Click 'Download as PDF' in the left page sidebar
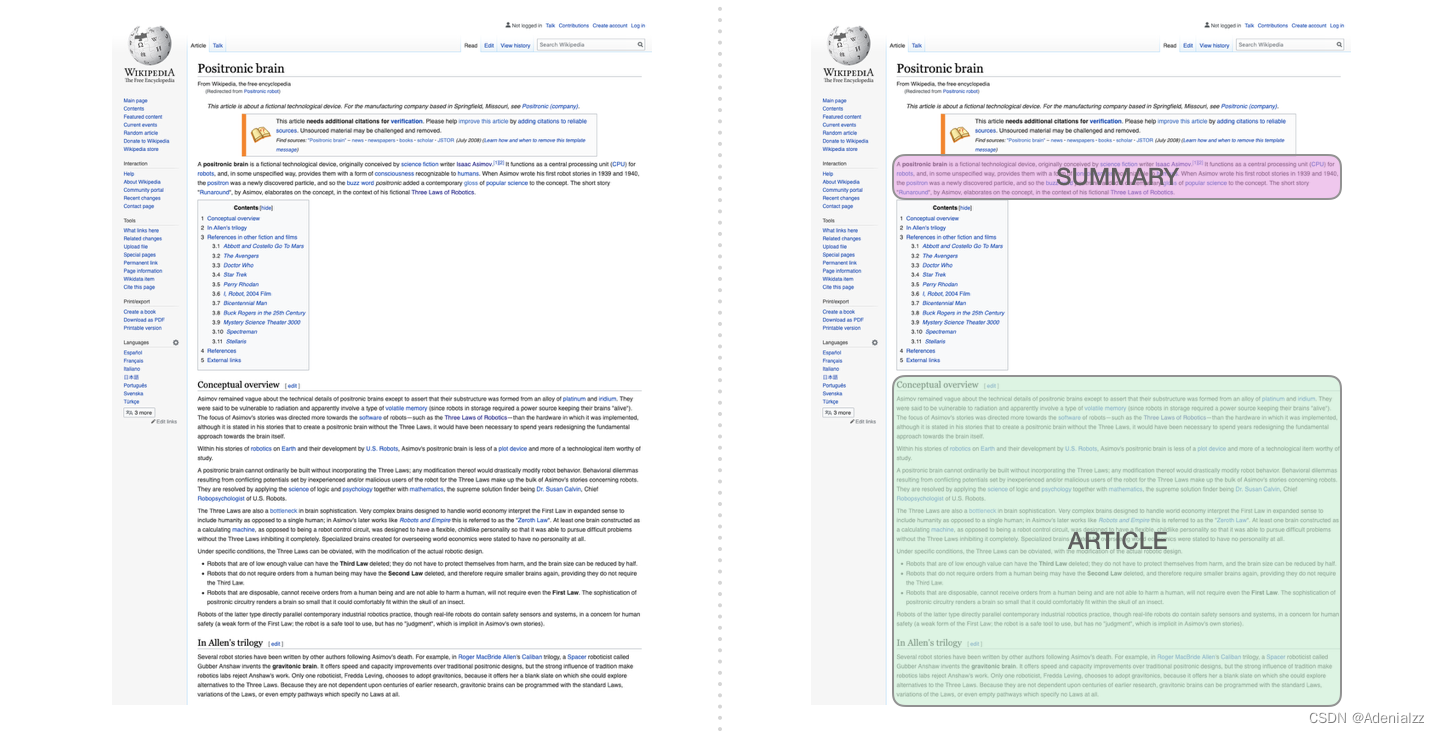This screenshot has width=1440, height=733. coord(144,320)
